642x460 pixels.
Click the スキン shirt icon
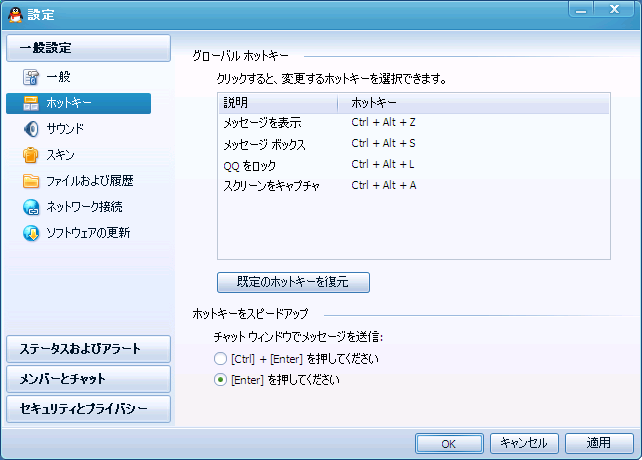(31, 155)
